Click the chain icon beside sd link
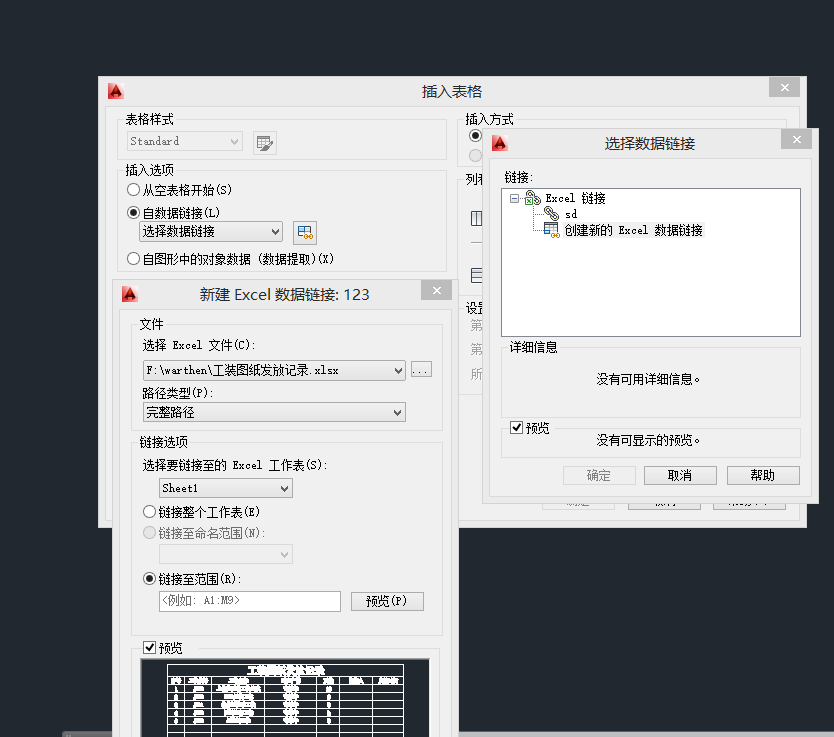Image resolution: width=834 pixels, height=737 pixels. click(552, 214)
